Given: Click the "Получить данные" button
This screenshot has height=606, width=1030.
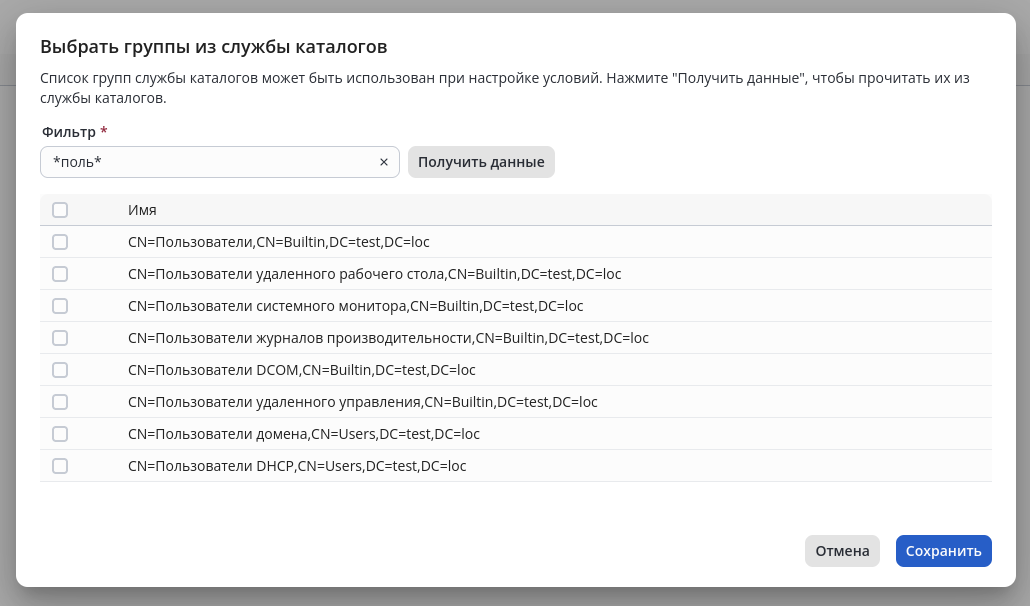Looking at the screenshot, I should [481, 162].
